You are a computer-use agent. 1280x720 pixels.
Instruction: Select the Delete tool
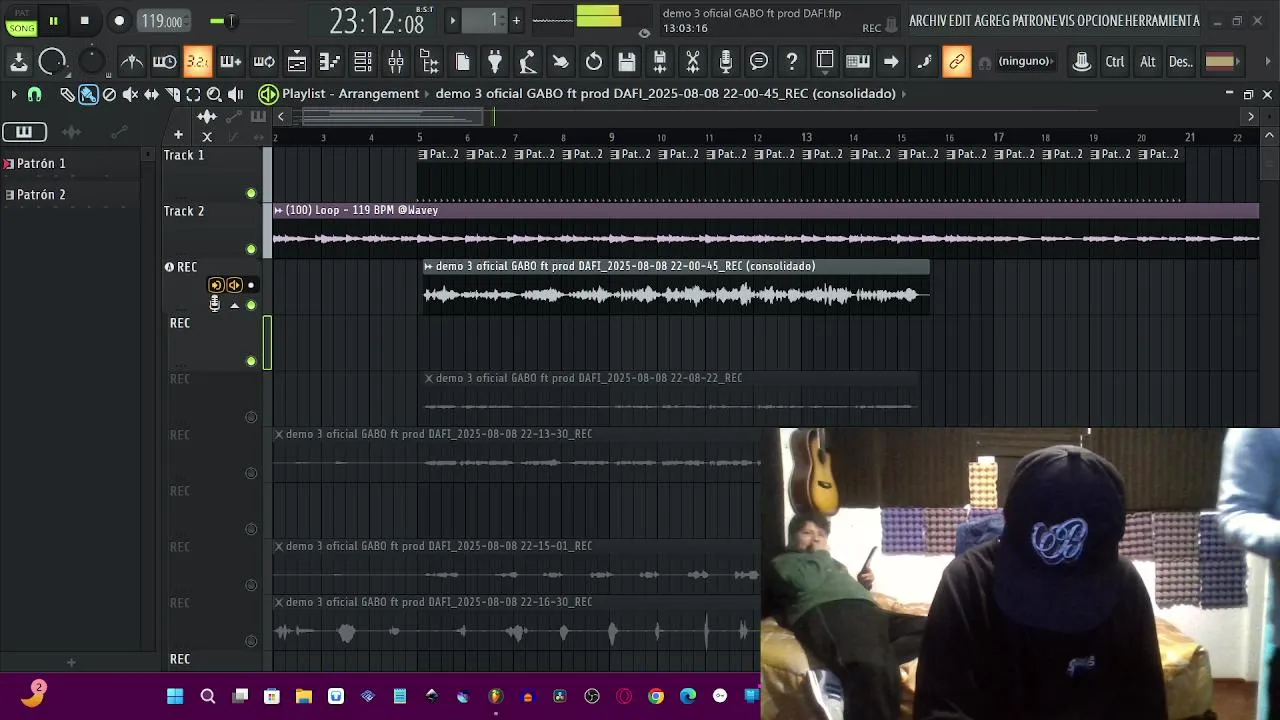coord(109,94)
